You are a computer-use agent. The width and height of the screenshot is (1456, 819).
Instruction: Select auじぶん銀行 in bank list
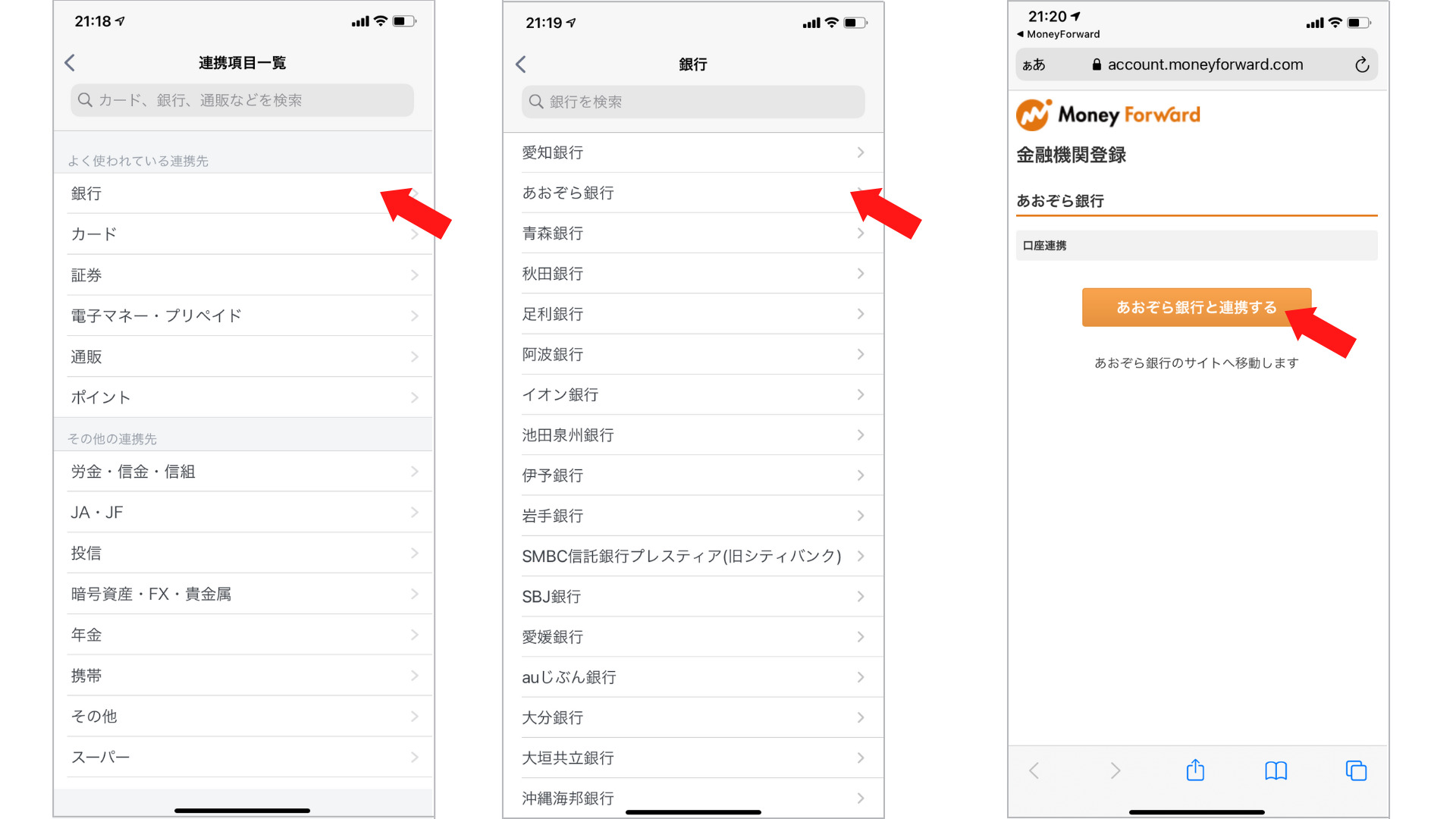pos(693,677)
